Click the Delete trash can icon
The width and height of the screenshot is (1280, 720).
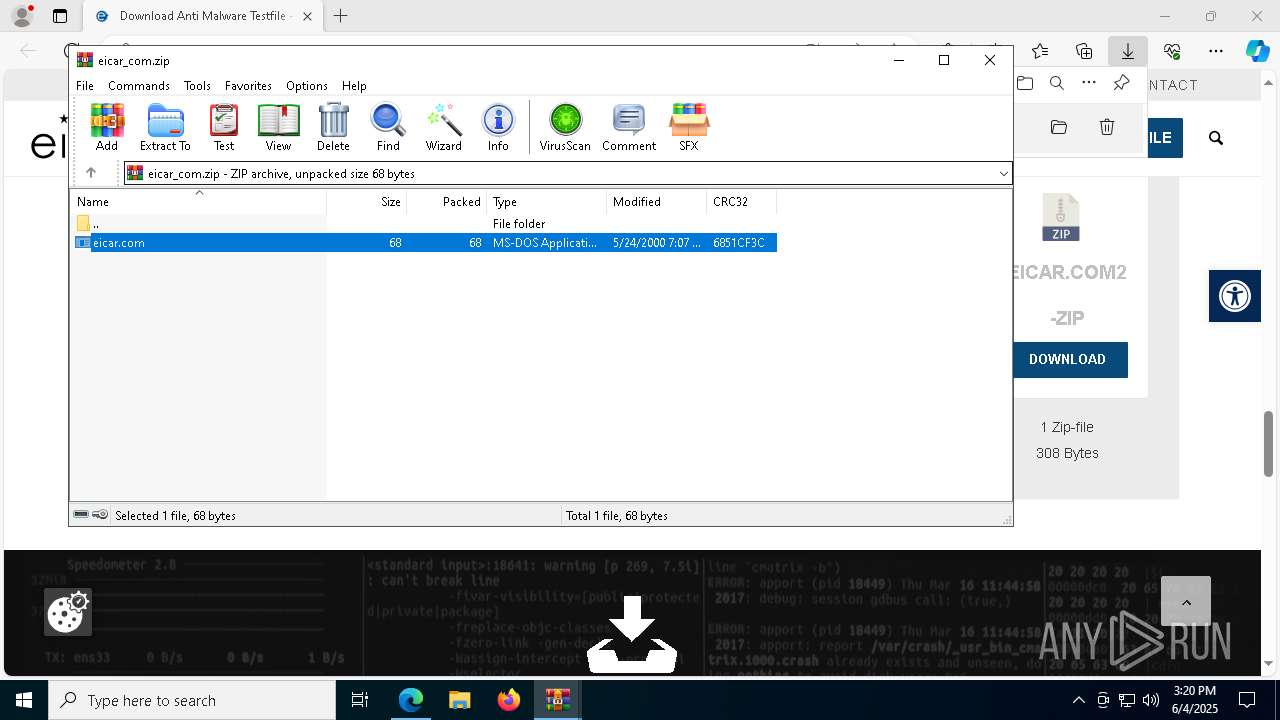click(x=333, y=127)
